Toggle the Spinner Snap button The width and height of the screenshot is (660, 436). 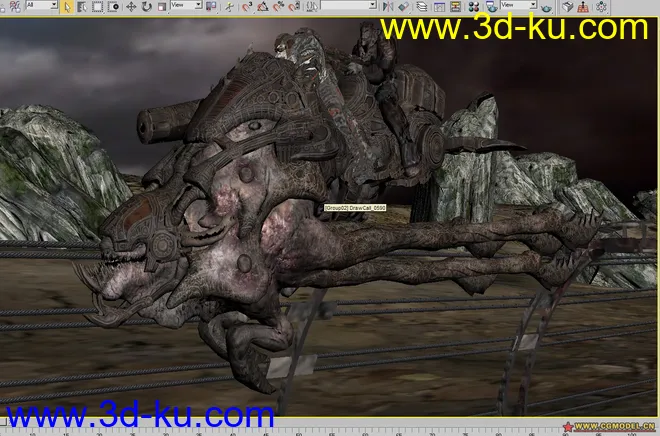[294, 6]
